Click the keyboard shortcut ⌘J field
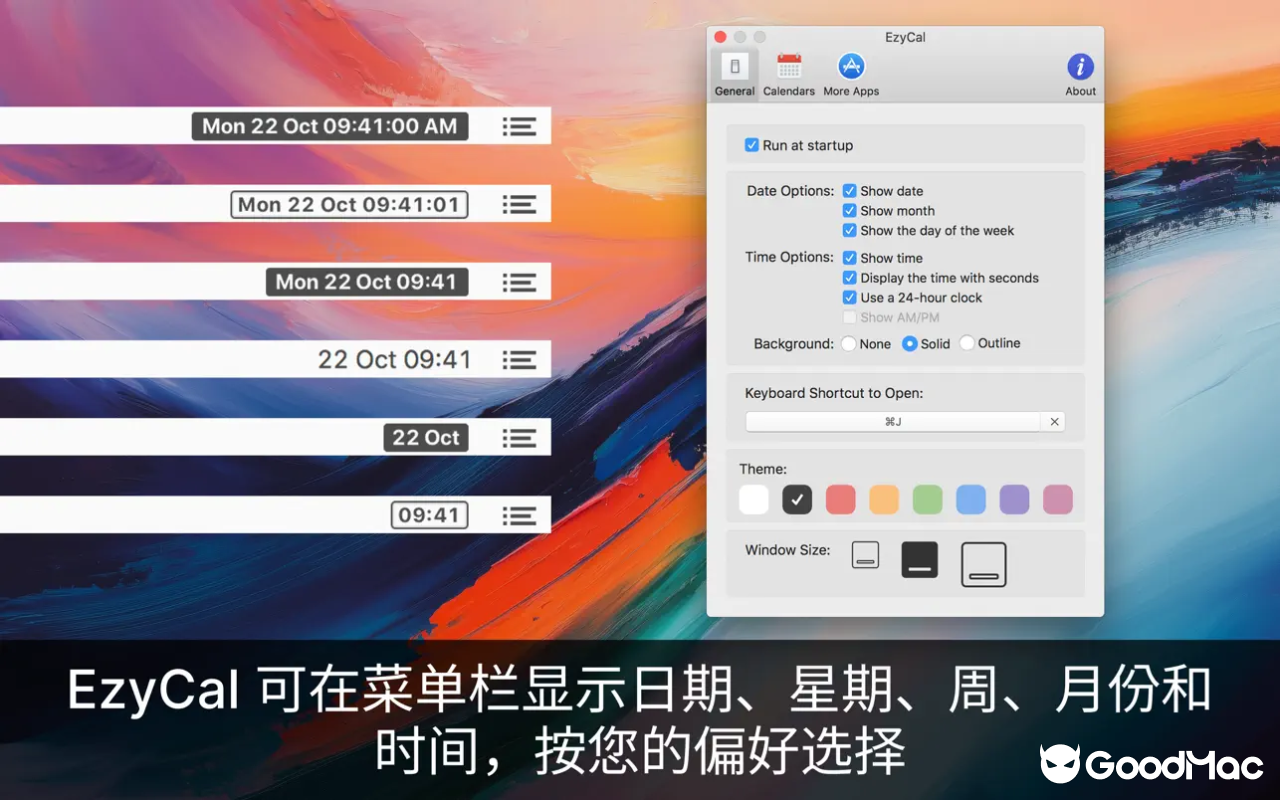 (x=893, y=422)
